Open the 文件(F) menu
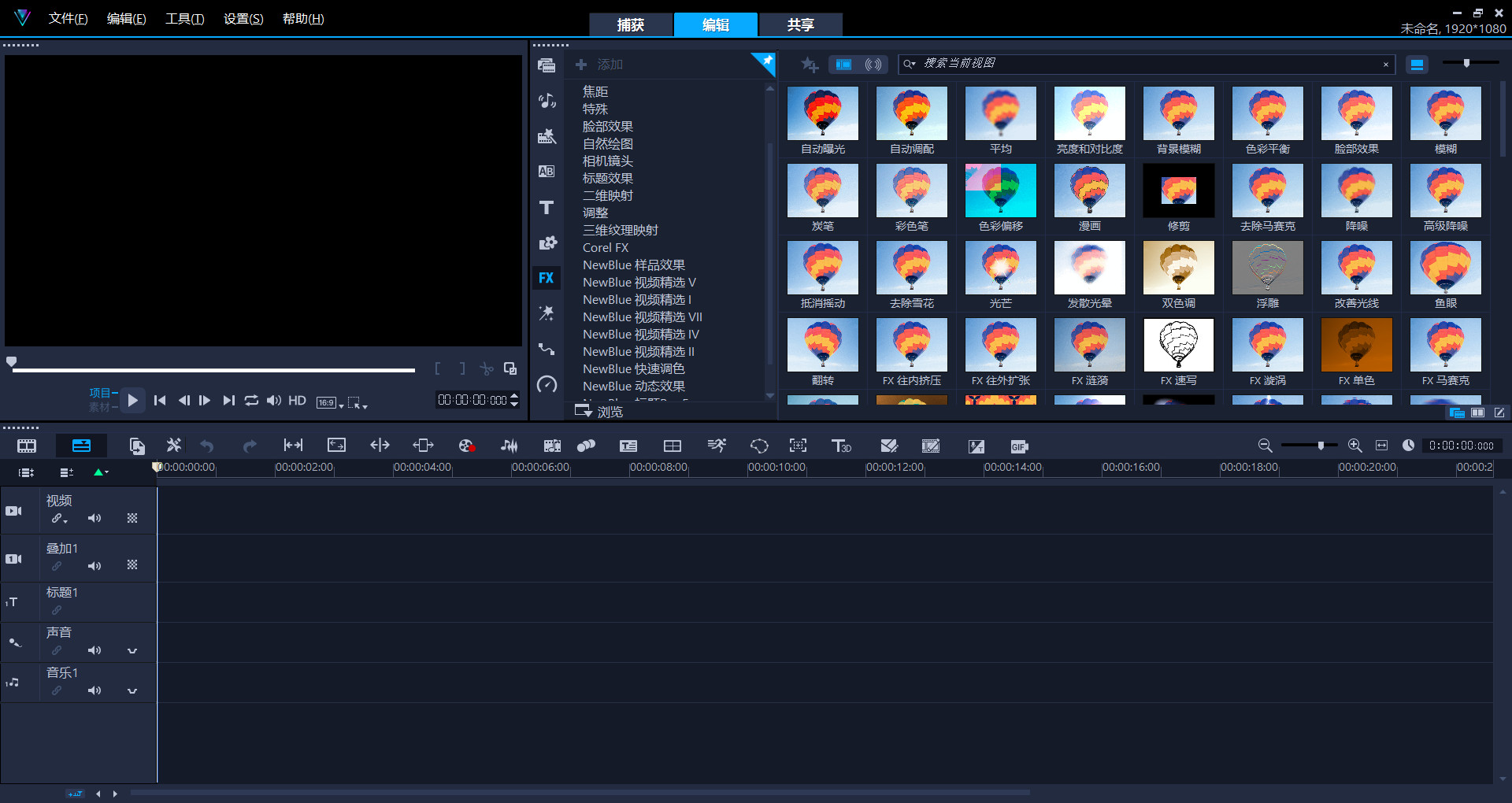The height and width of the screenshot is (803, 1512). coord(68,19)
